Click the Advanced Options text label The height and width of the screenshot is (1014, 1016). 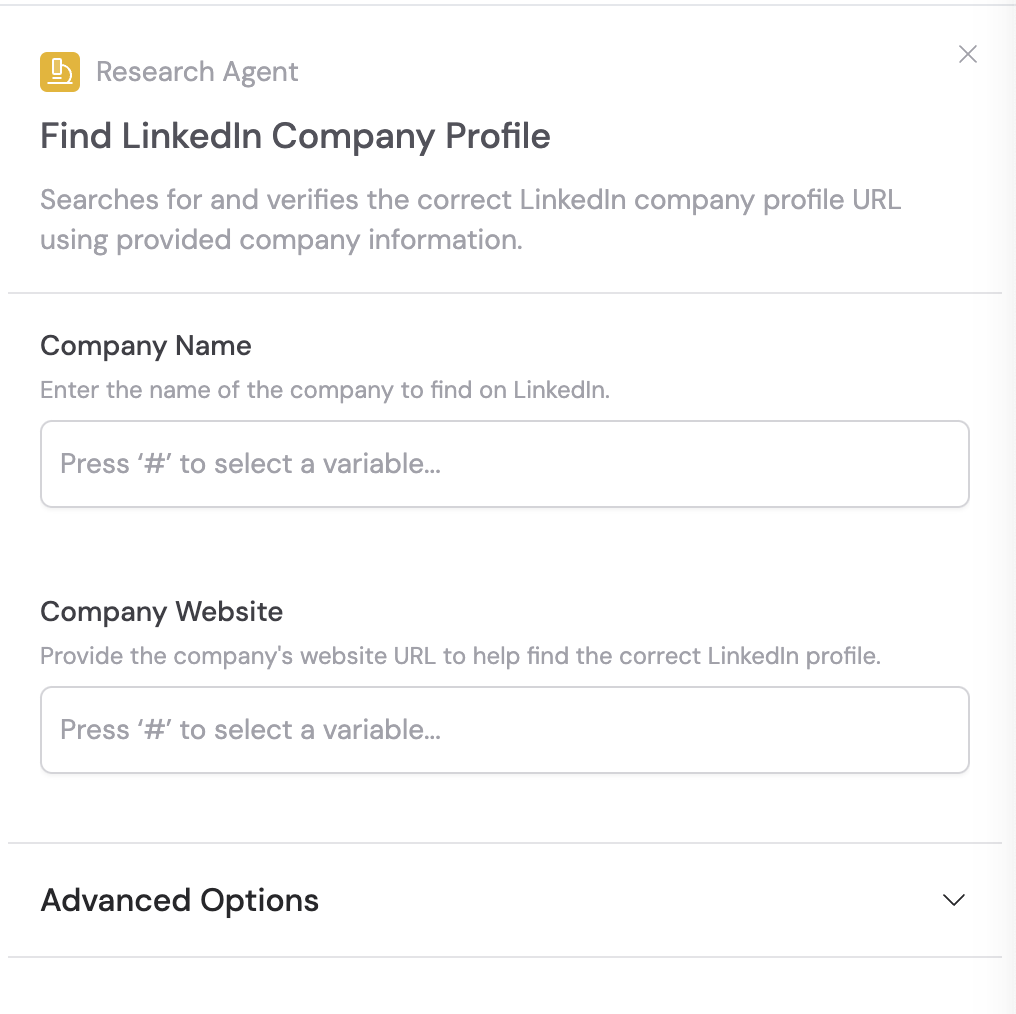pos(179,899)
